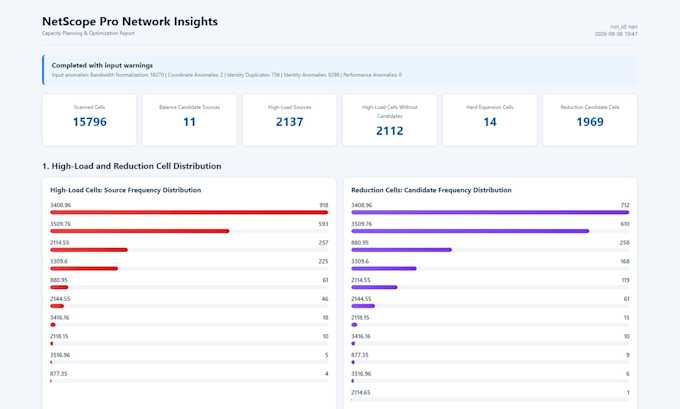The height and width of the screenshot is (409, 680).
Task: Click the 3416.16 label in High-Load panel
Action: coord(59,317)
